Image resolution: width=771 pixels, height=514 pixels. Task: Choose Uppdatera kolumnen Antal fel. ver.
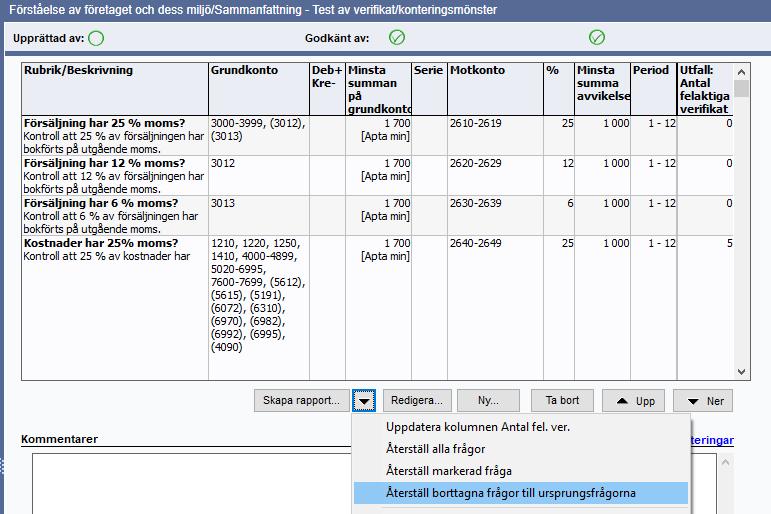pos(521,427)
